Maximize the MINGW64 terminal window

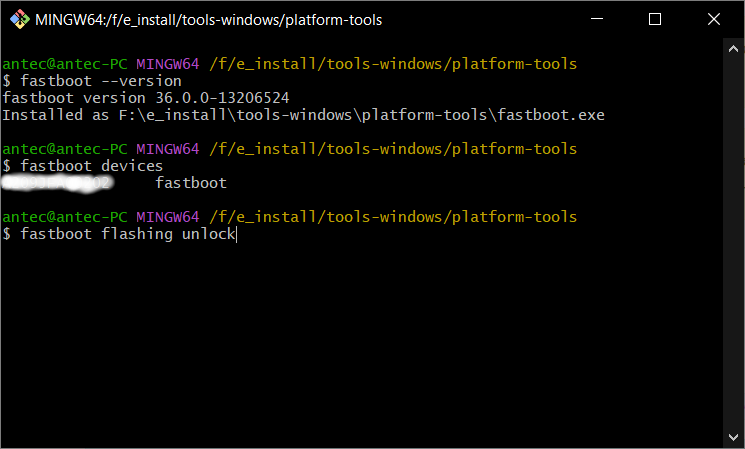coord(655,19)
